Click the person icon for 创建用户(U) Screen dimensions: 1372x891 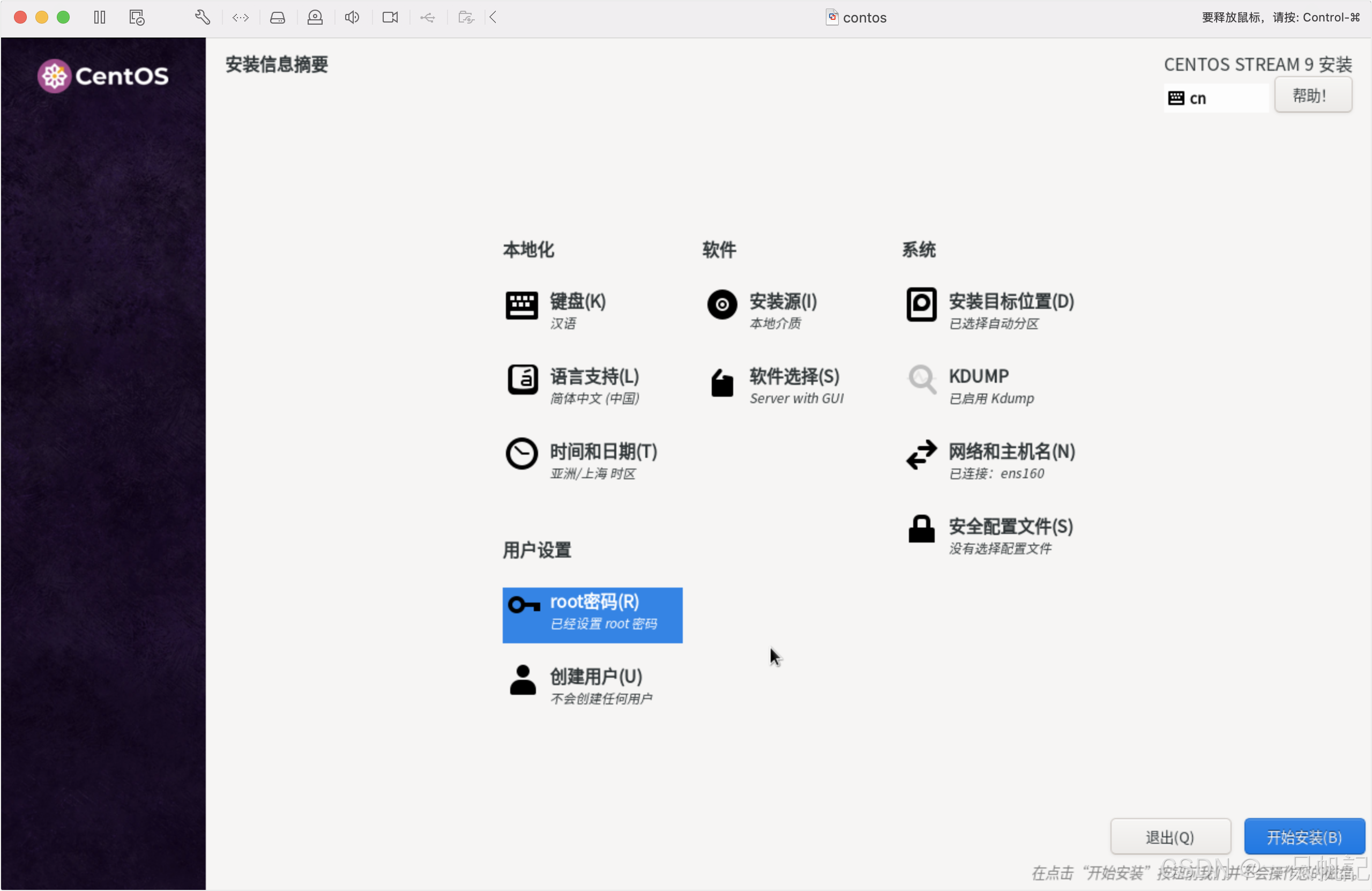(523, 680)
